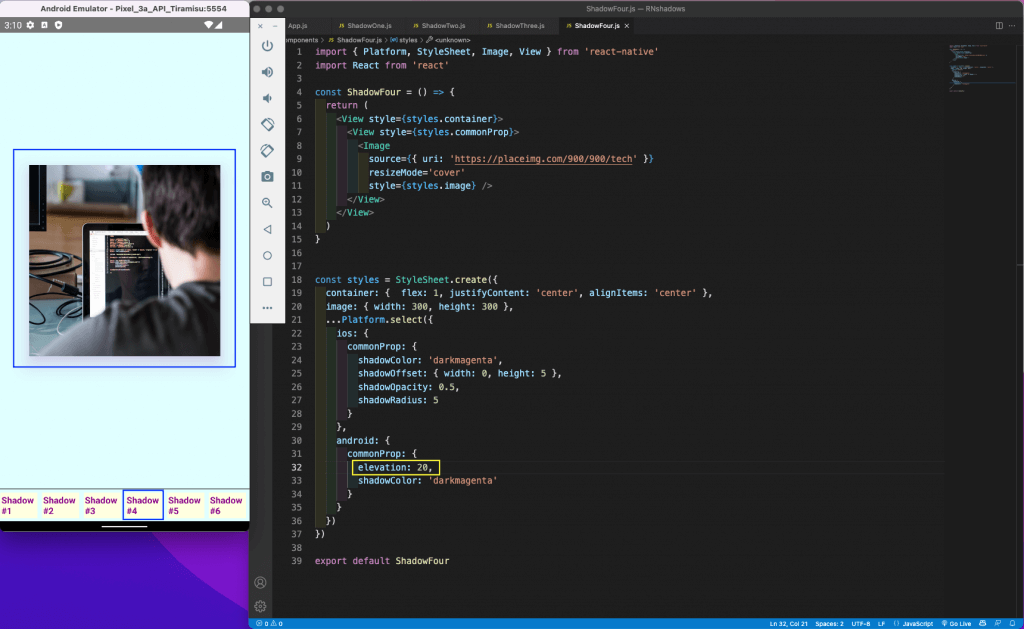The width and height of the screenshot is (1024, 629).
Task: Open emulator extended controls three-dots icon
Action: (267, 308)
